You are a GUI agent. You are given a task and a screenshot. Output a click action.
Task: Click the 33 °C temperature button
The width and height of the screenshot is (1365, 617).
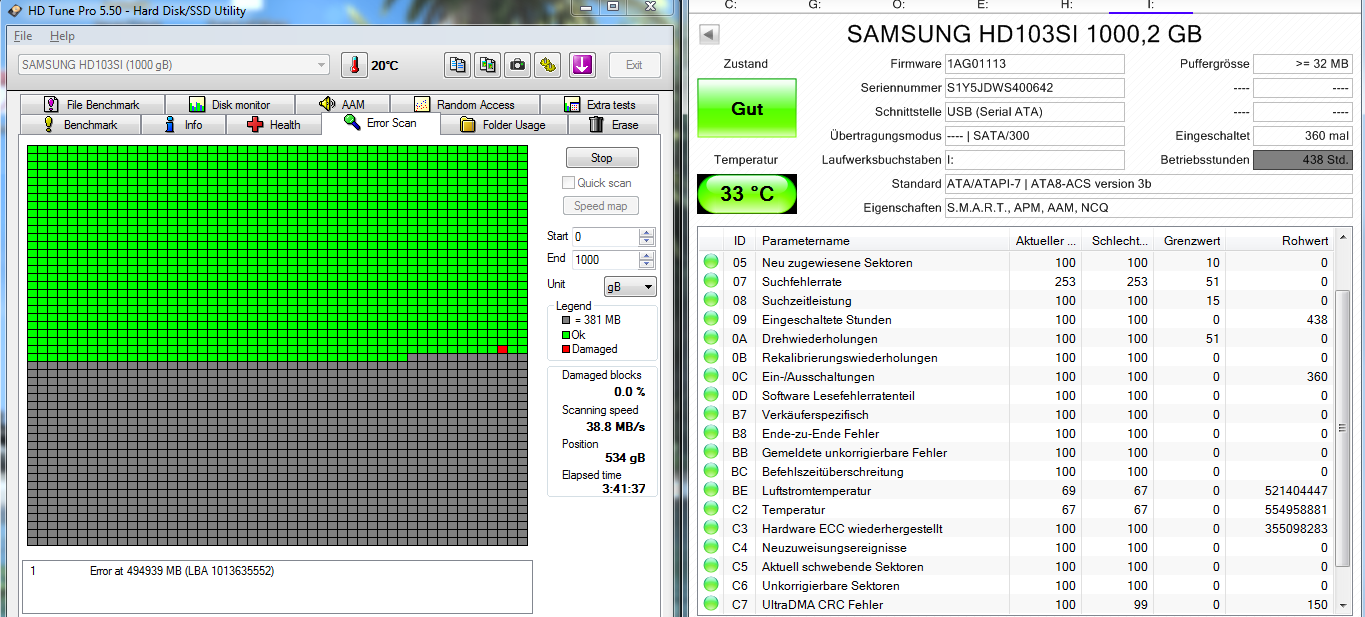click(747, 194)
